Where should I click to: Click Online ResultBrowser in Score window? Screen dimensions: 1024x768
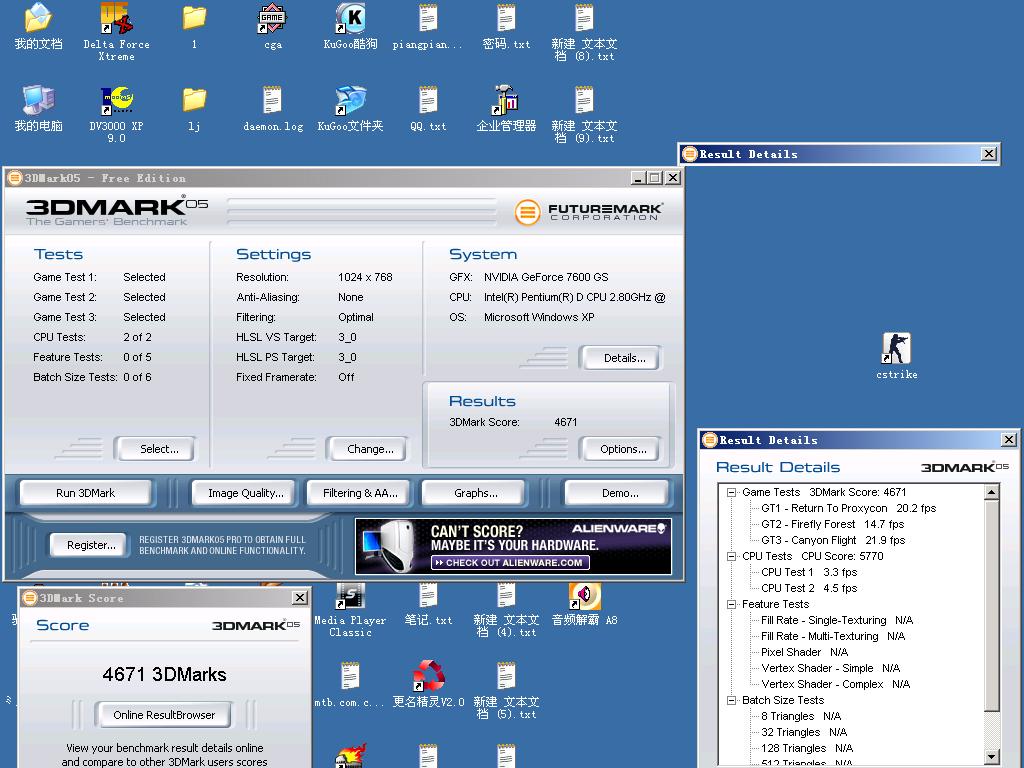pyautogui.click(x=164, y=715)
